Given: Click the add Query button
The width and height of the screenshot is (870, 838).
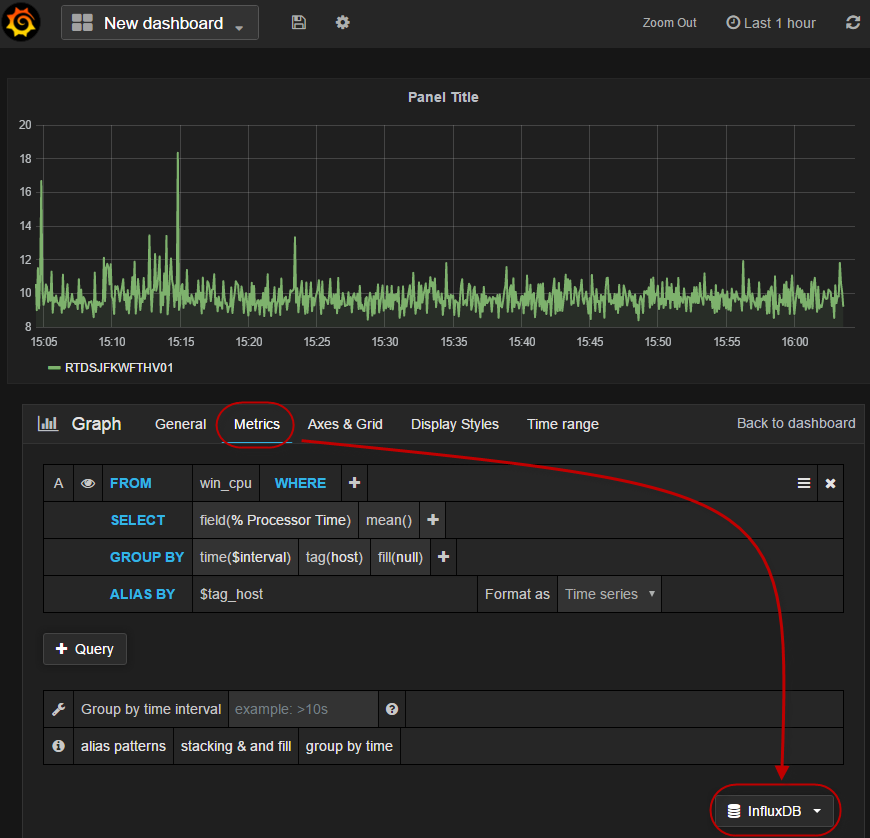Looking at the screenshot, I should (85, 649).
